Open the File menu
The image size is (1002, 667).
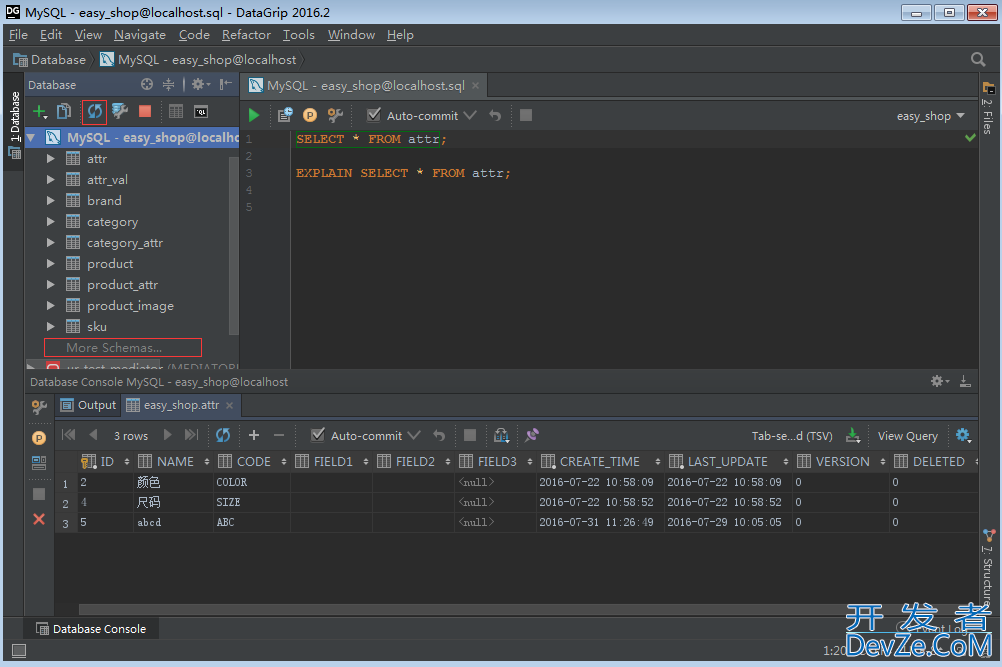18,34
